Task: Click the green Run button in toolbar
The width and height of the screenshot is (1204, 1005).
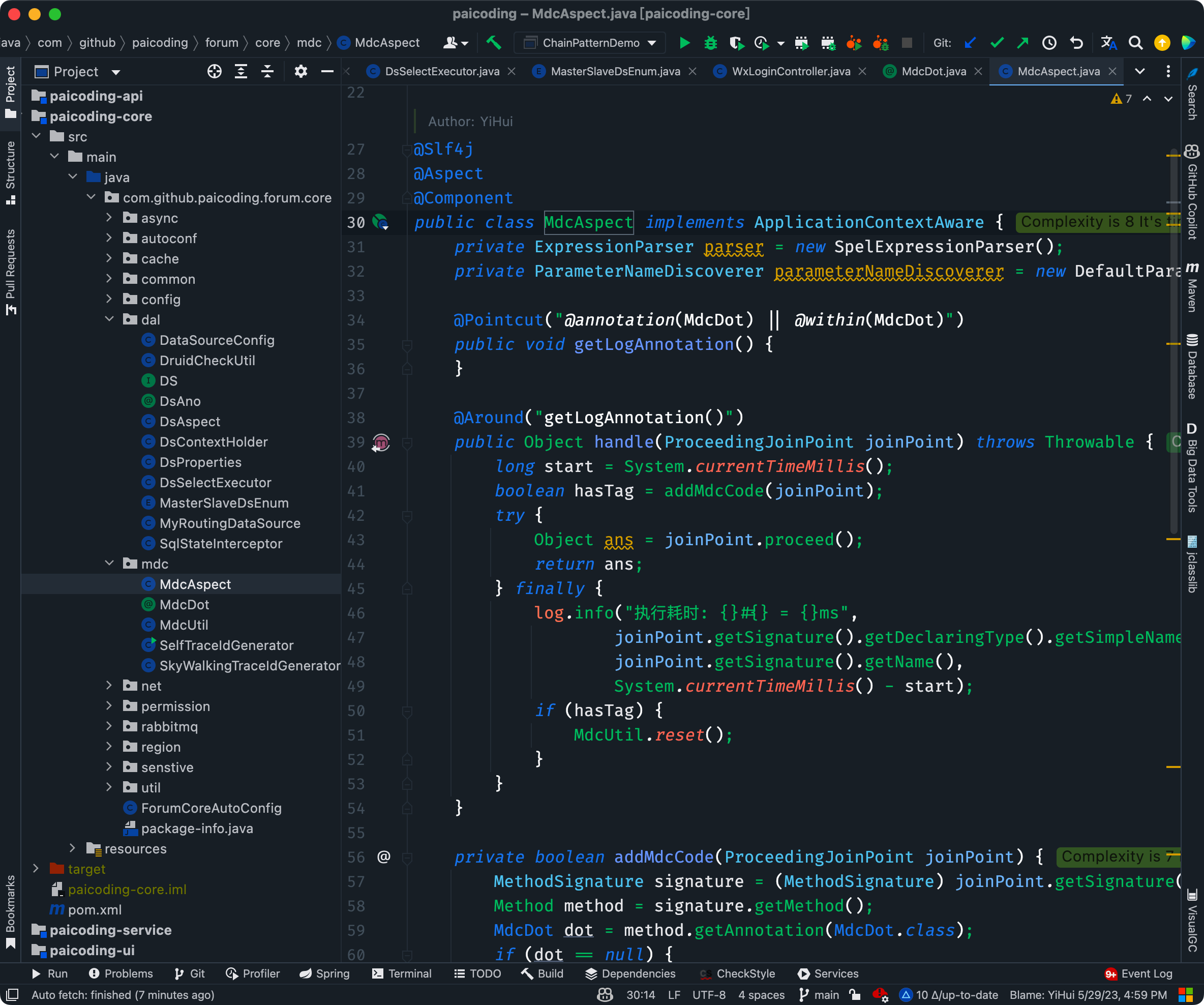Action: coord(684,43)
